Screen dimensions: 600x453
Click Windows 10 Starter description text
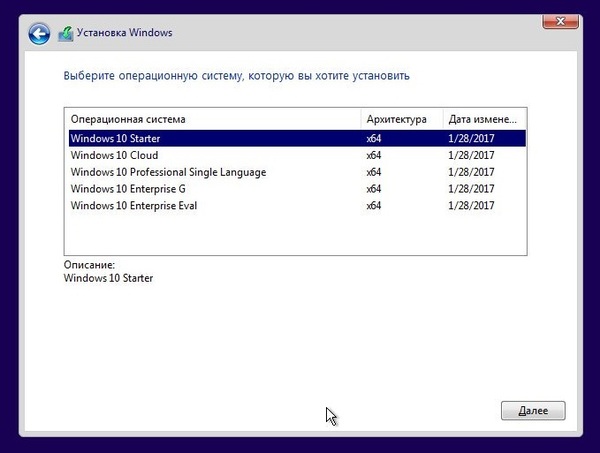108,278
